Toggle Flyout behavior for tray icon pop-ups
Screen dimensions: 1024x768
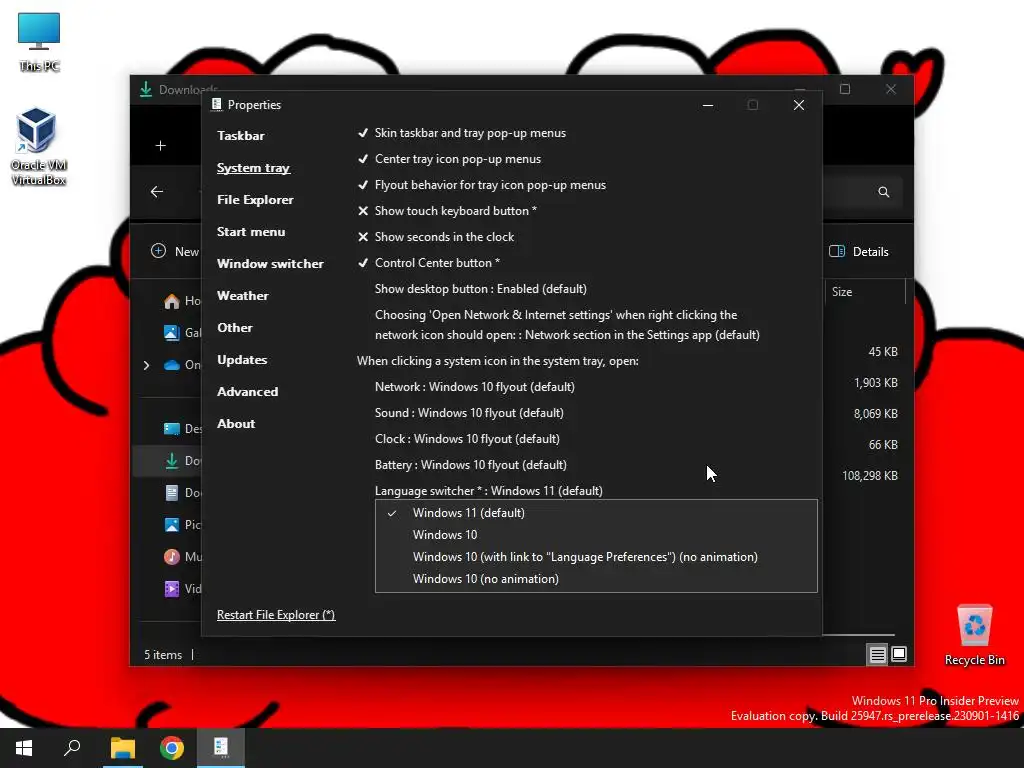click(481, 185)
